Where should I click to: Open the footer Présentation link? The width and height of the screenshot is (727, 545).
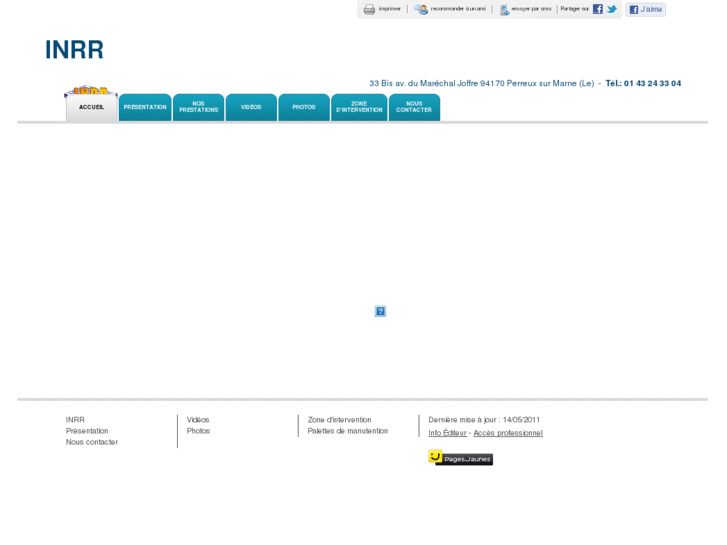pyautogui.click(x=87, y=431)
